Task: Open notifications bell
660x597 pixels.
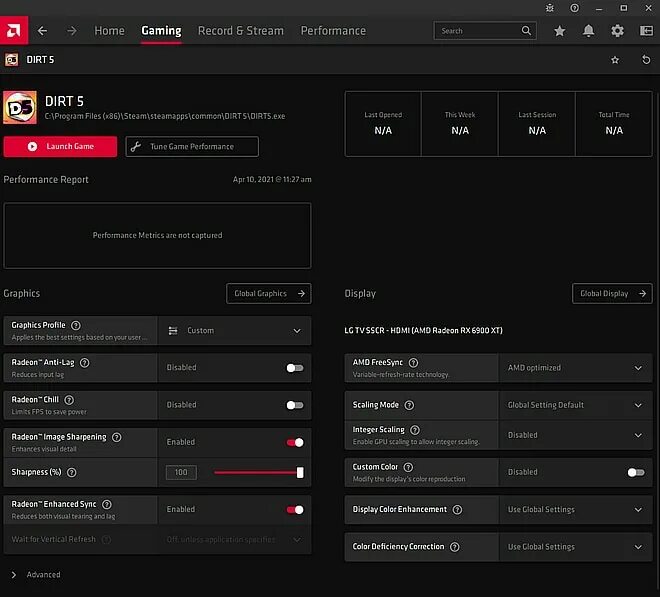Action: tap(588, 31)
